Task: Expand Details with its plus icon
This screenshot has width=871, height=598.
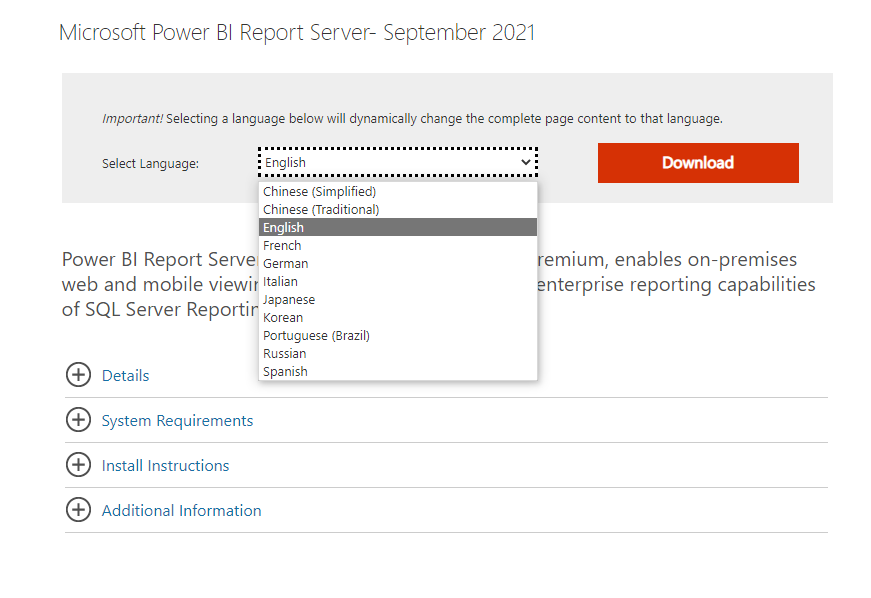Action: [x=78, y=375]
